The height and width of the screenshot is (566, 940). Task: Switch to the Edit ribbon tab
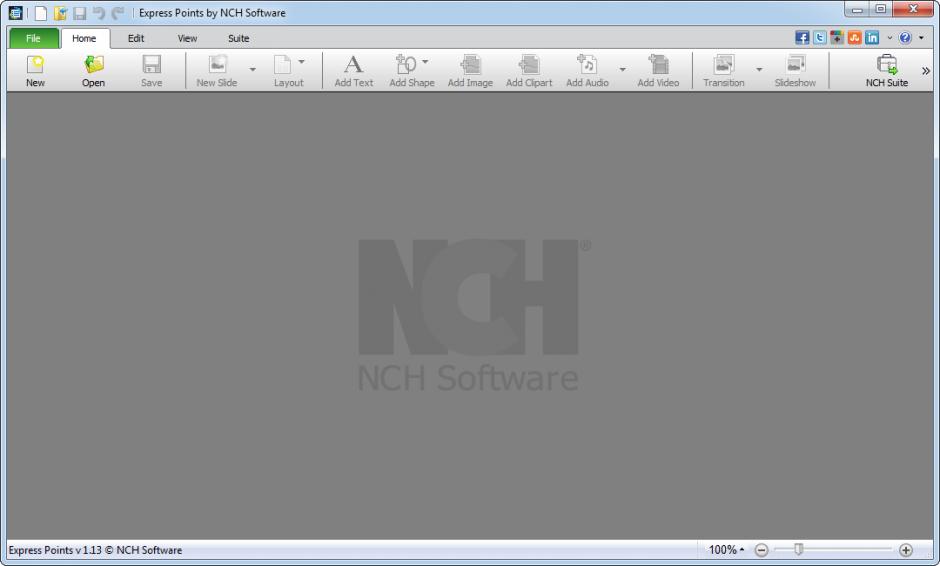[x=136, y=38]
